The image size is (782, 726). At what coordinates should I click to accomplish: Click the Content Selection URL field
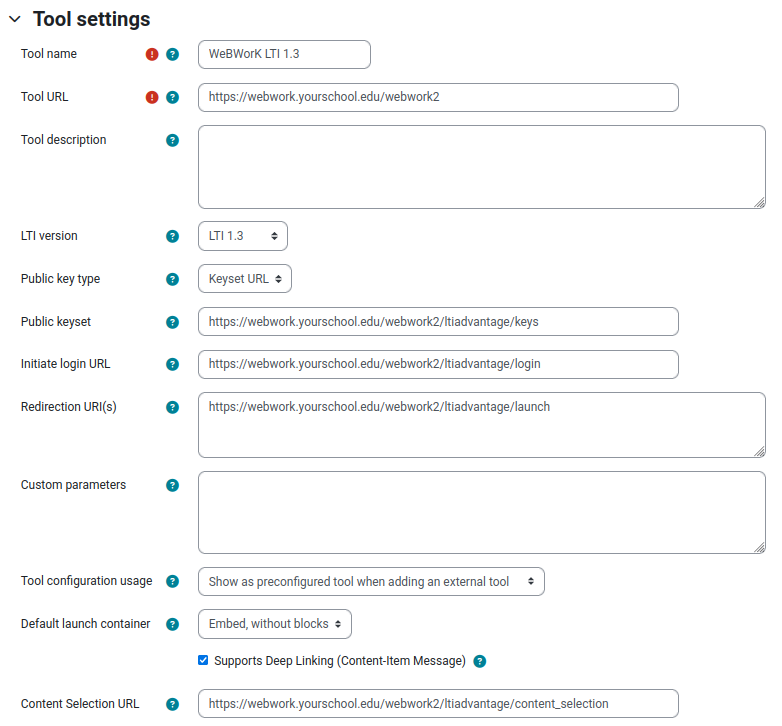[x=438, y=704]
